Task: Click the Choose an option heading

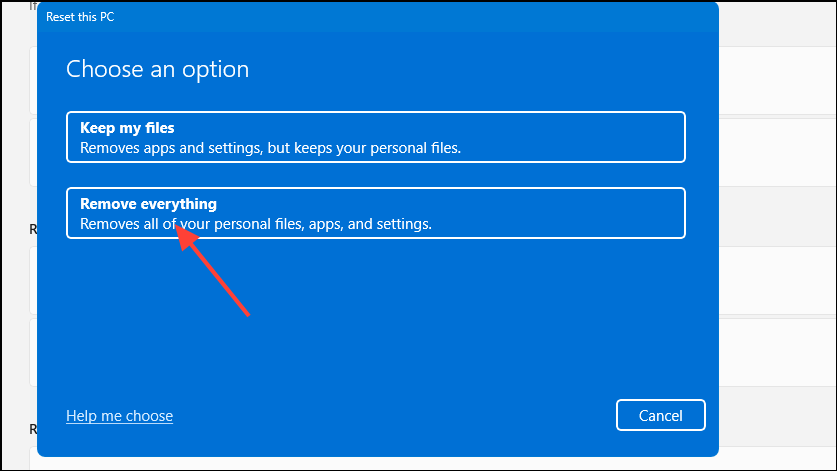Action: click(157, 69)
